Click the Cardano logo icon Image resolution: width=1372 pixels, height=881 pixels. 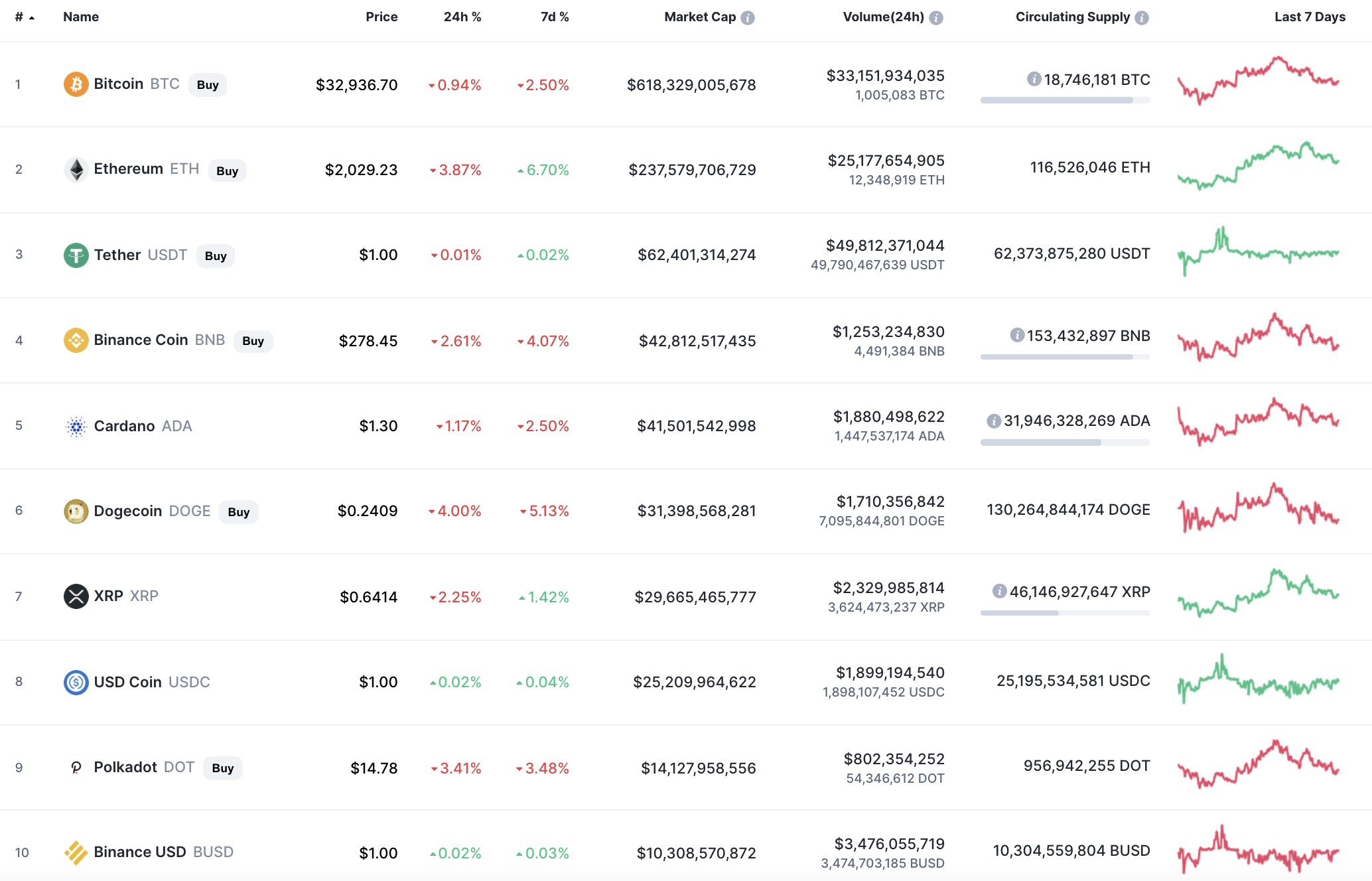(76, 426)
